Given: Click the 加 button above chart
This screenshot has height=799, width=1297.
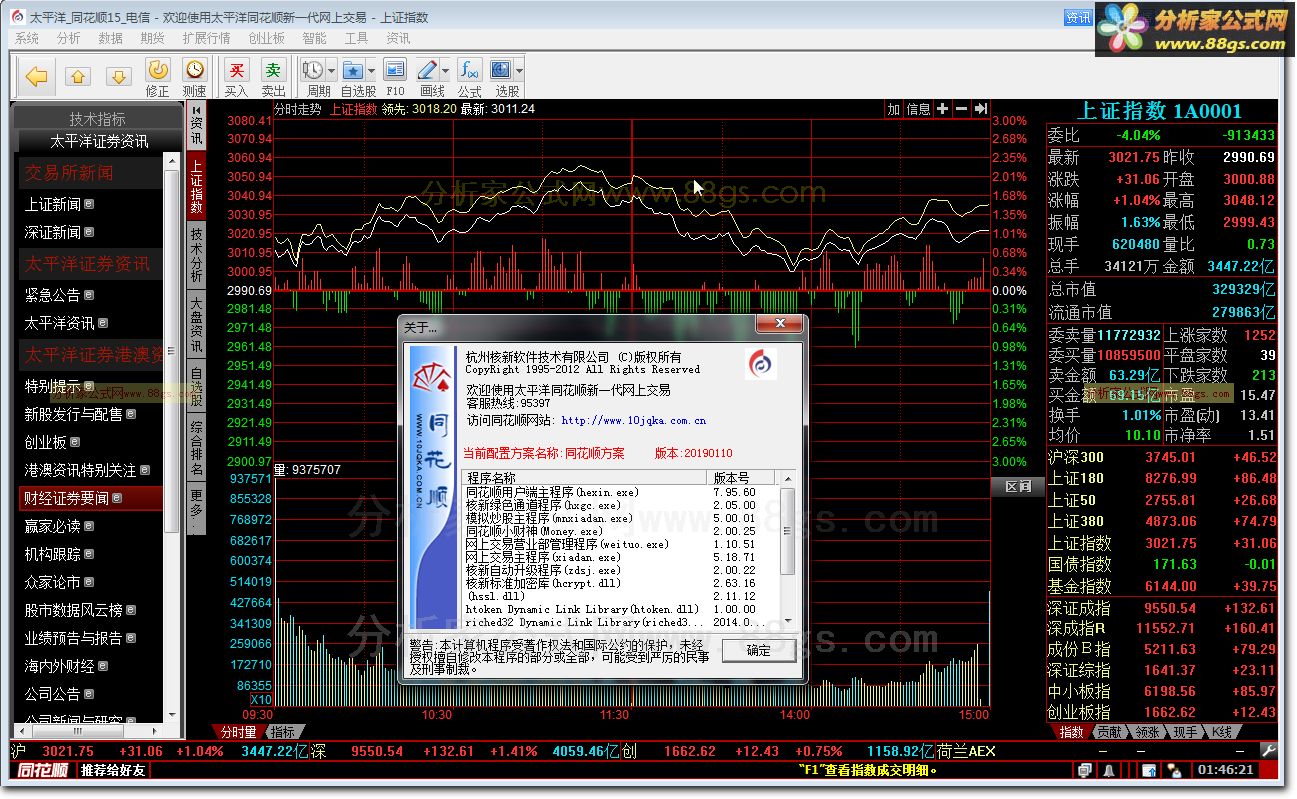Looking at the screenshot, I should [894, 109].
